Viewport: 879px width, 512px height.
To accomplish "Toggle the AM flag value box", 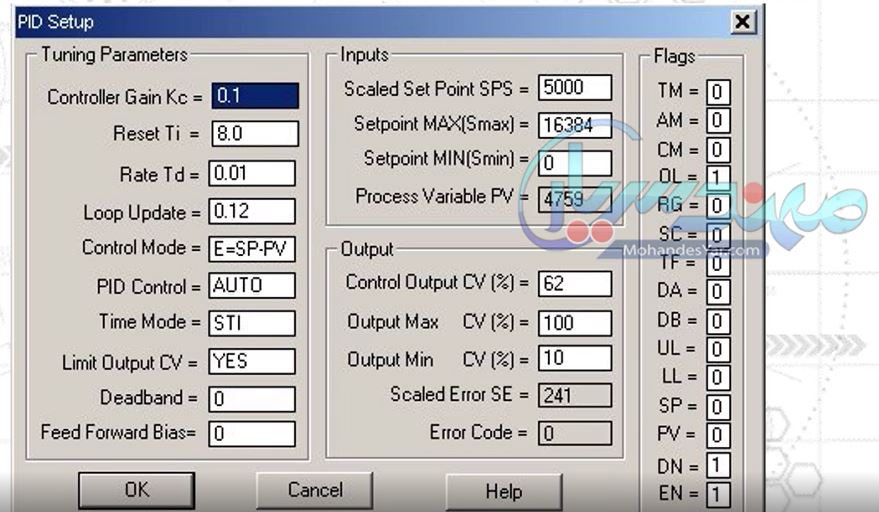I will (x=718, y=121).
